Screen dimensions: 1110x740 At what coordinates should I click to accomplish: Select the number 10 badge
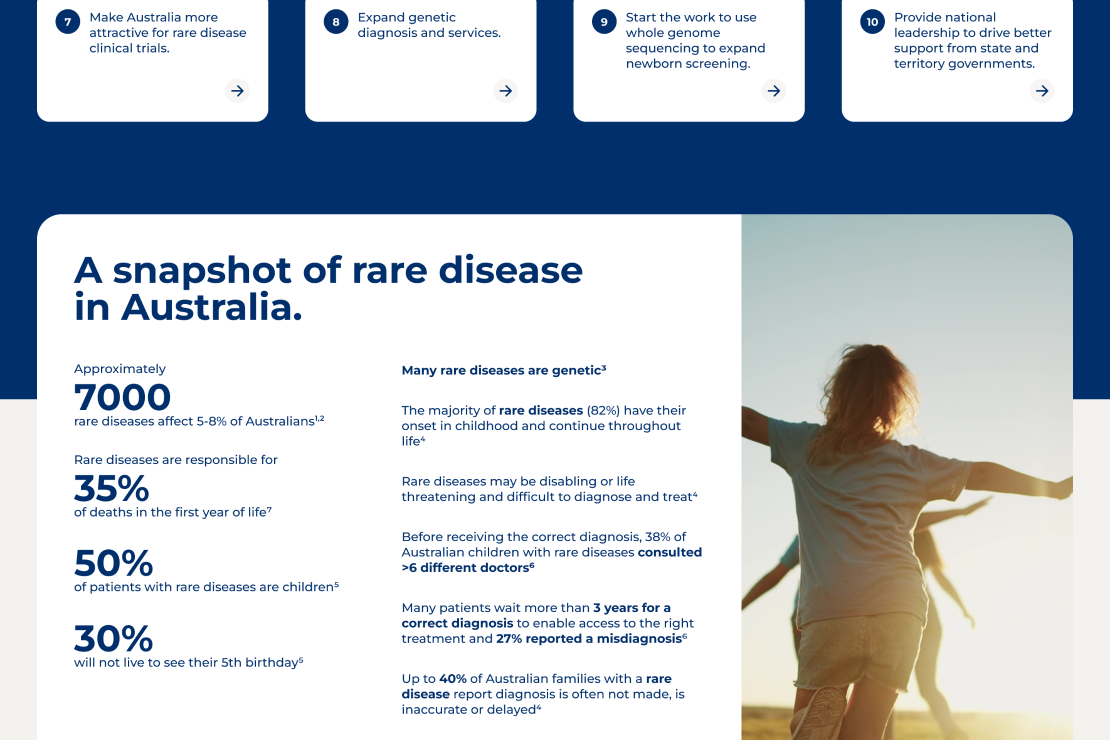pos(873,22)
